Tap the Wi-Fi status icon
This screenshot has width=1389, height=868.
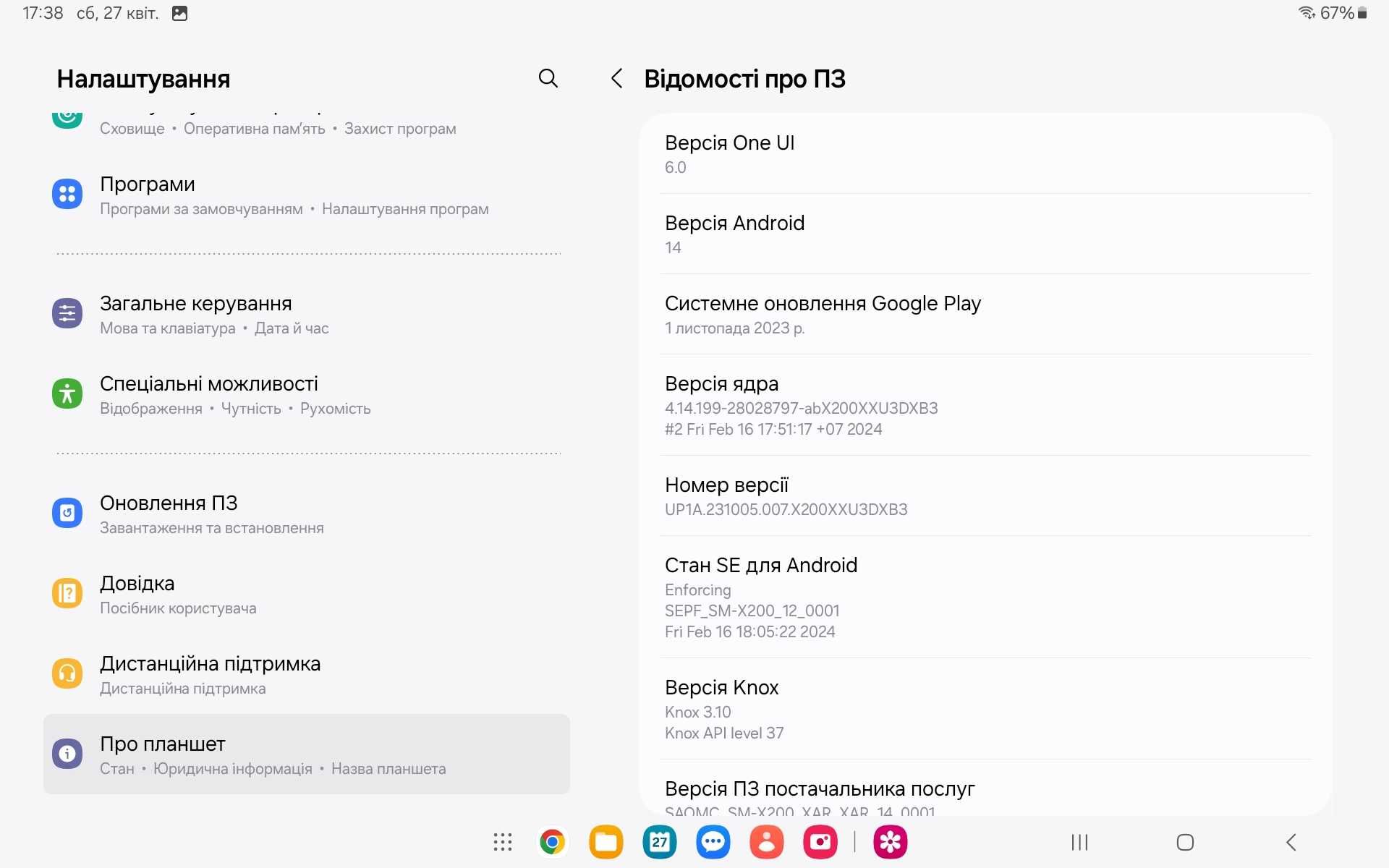coord(1307,13)
